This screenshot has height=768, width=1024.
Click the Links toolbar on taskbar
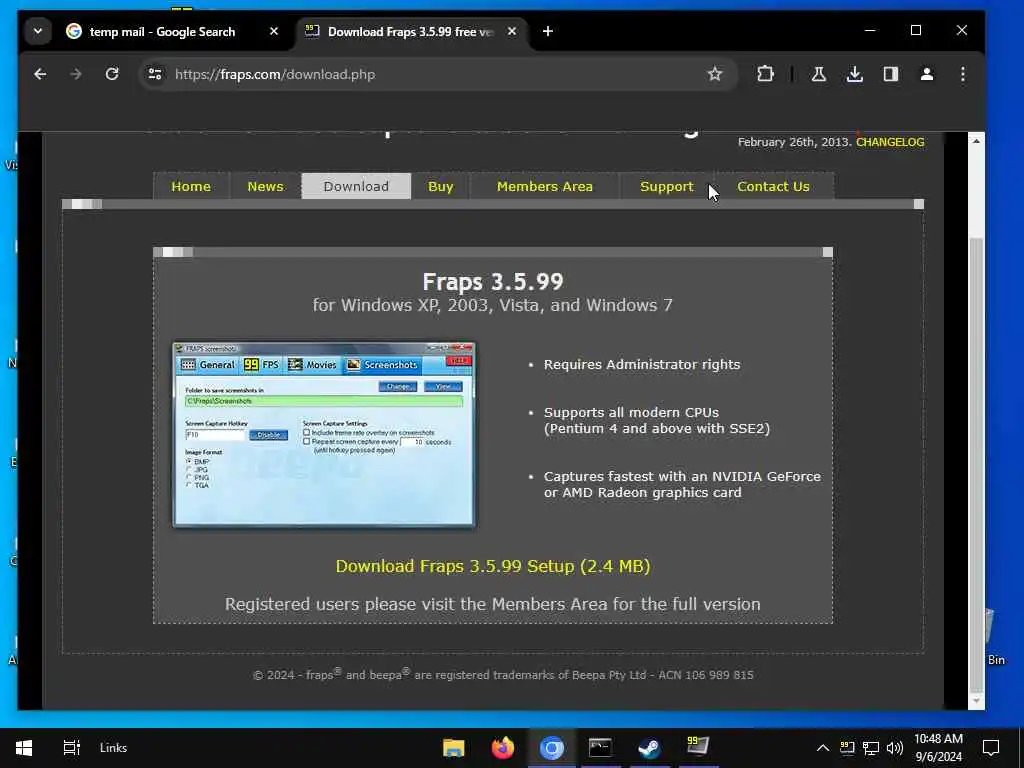[x=114, y=748]
